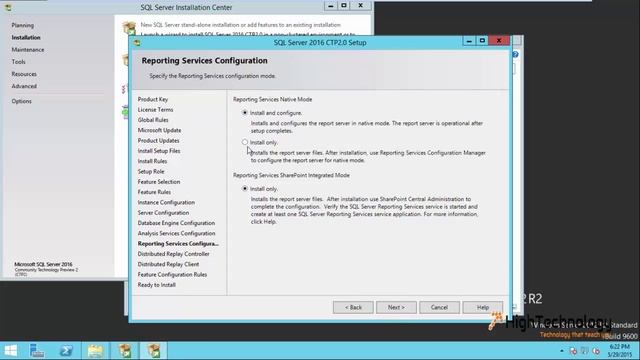
Task: Maximize the SQL Server 2016 CTP2.0 Setup window
Action: coord(482,41)
